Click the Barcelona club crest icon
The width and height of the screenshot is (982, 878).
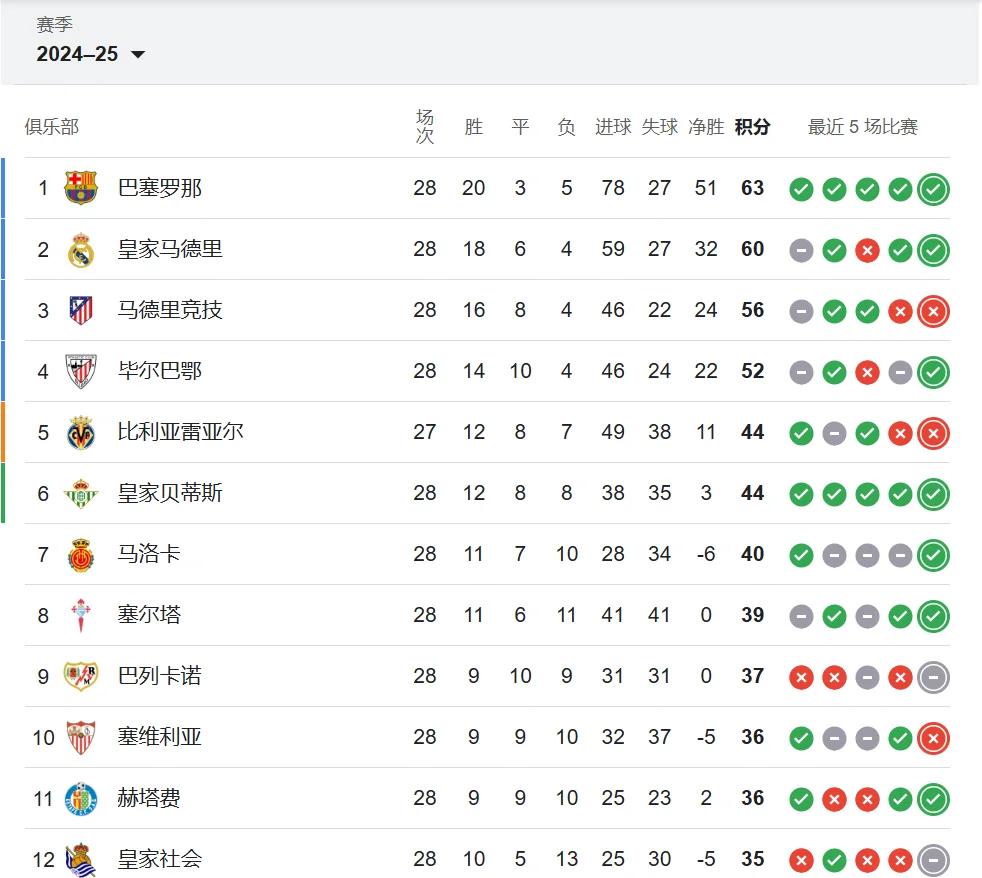coord(81,188)
